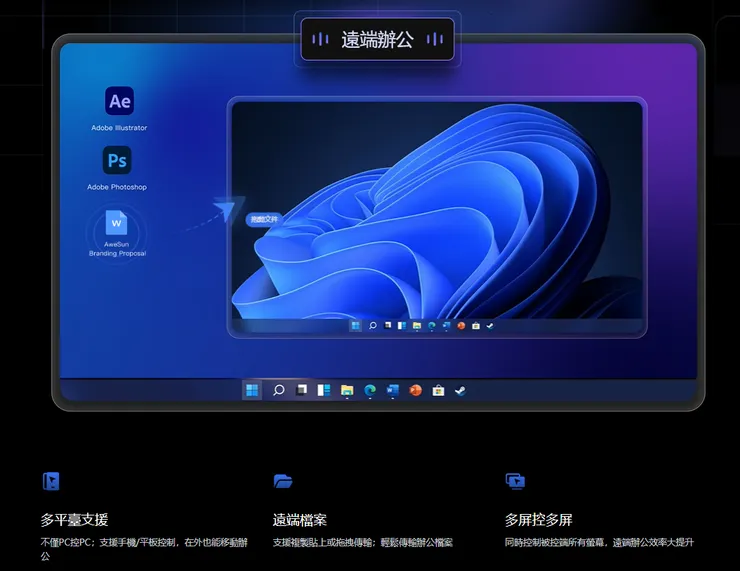Viewport: 740px width, 571px height.
Task: Open Search in the inner remote window taskbar
Action: pos(372,325)
